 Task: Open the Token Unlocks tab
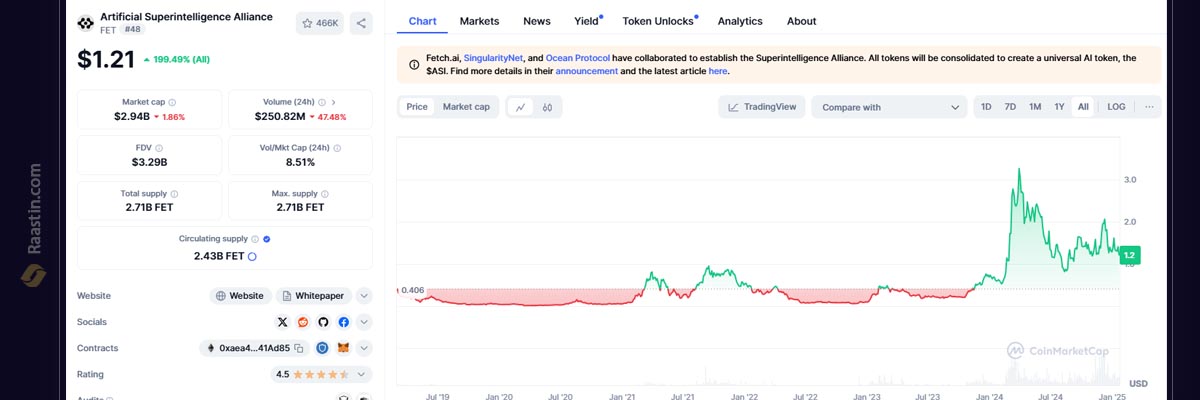(x=658, y=21)
